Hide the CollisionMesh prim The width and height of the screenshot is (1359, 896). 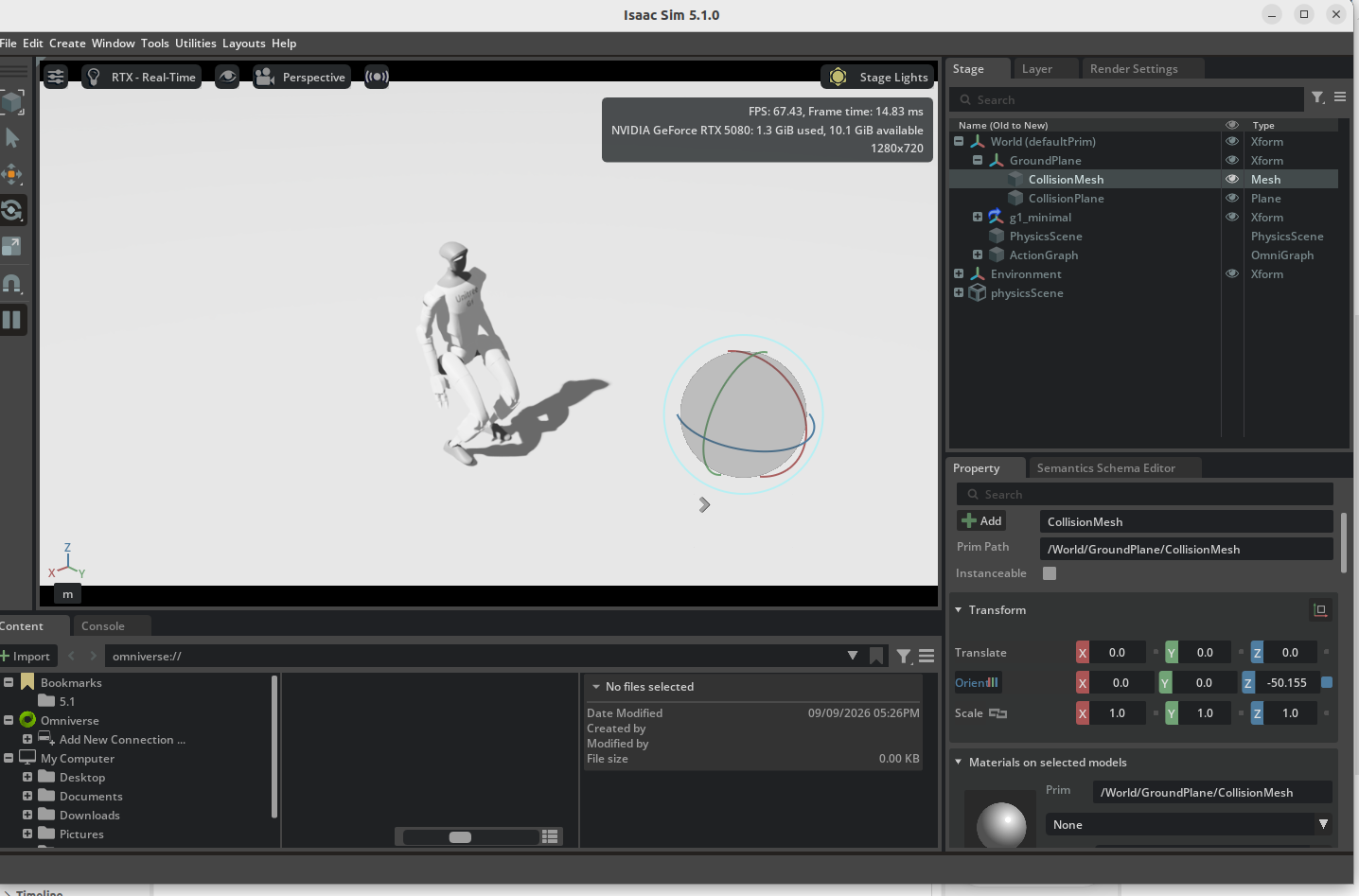(x=1232, y=179)
